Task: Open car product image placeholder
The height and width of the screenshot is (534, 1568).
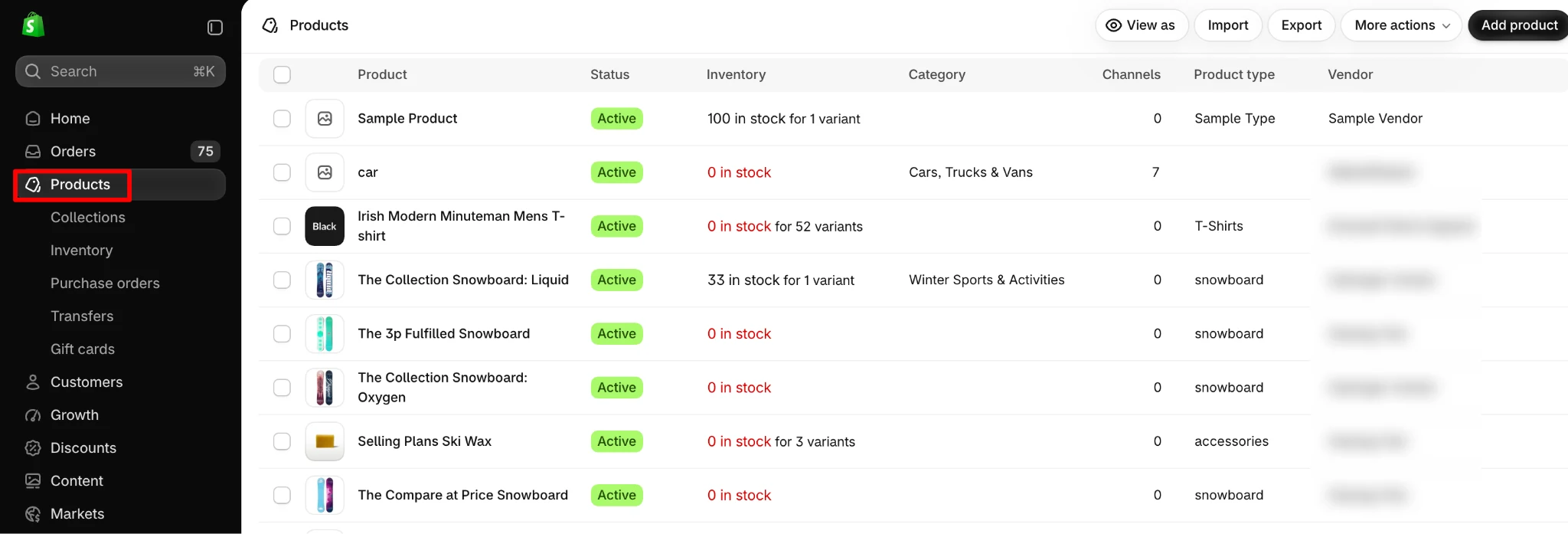Action: (x=325, y=172)
